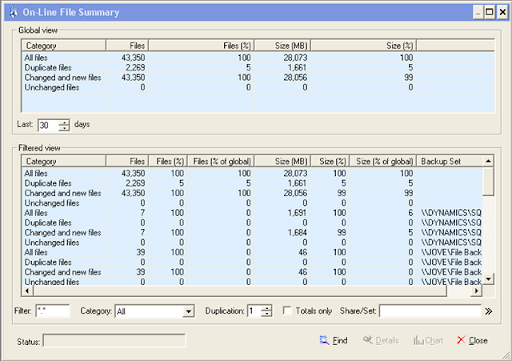This screenshot has height=361, width=512.
Task: Select Filtered Changed and new files row 1,684
Action: coord(252,233)
